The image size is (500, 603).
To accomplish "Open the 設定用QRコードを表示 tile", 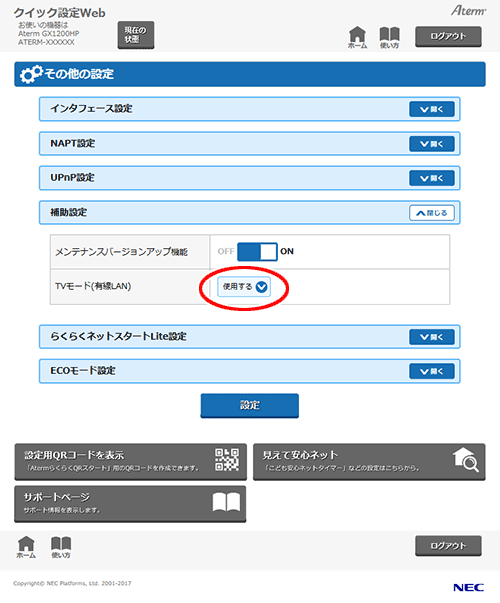I will 130,461.
